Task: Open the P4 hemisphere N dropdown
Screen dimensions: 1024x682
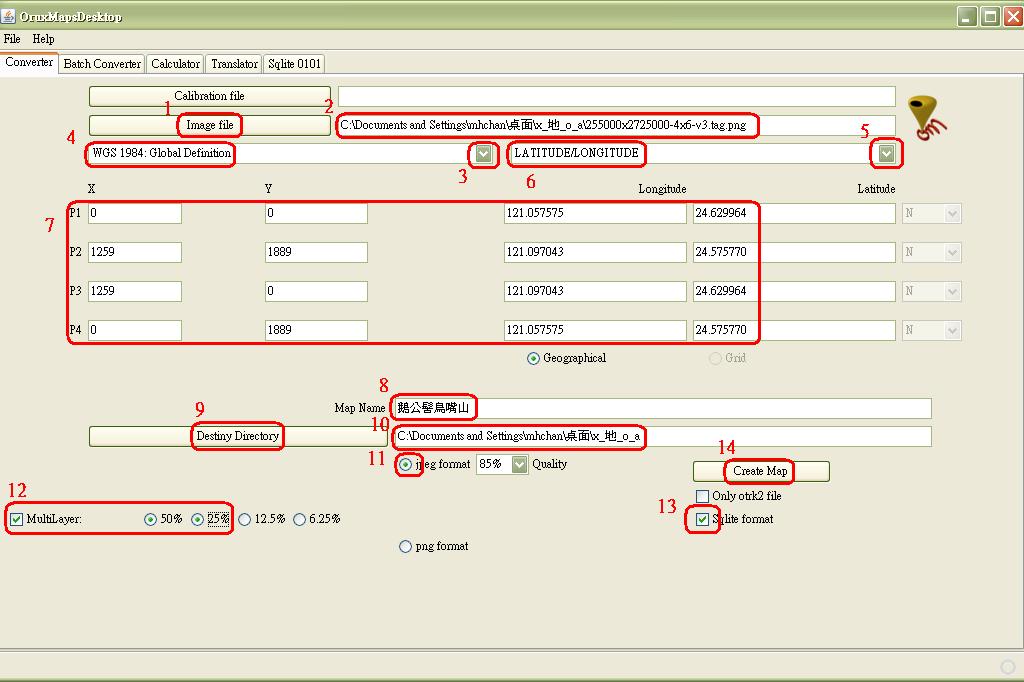Action: (932, 330)
